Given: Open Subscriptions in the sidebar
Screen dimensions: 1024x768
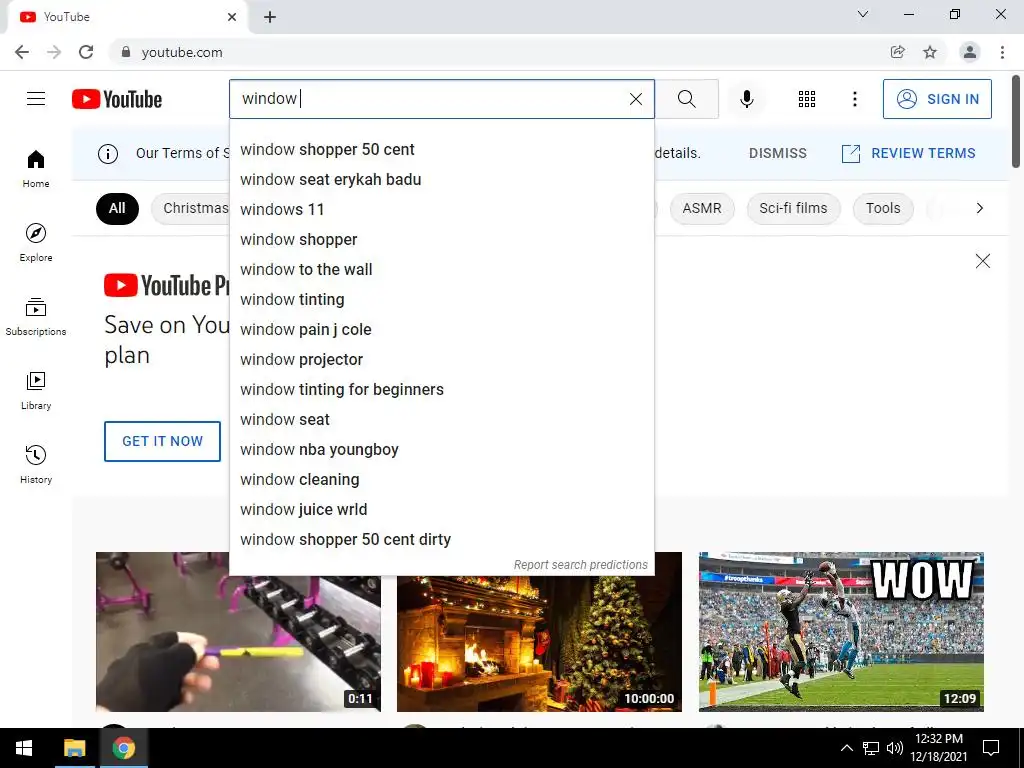Looking at the screenshot, I should (36, 316).
